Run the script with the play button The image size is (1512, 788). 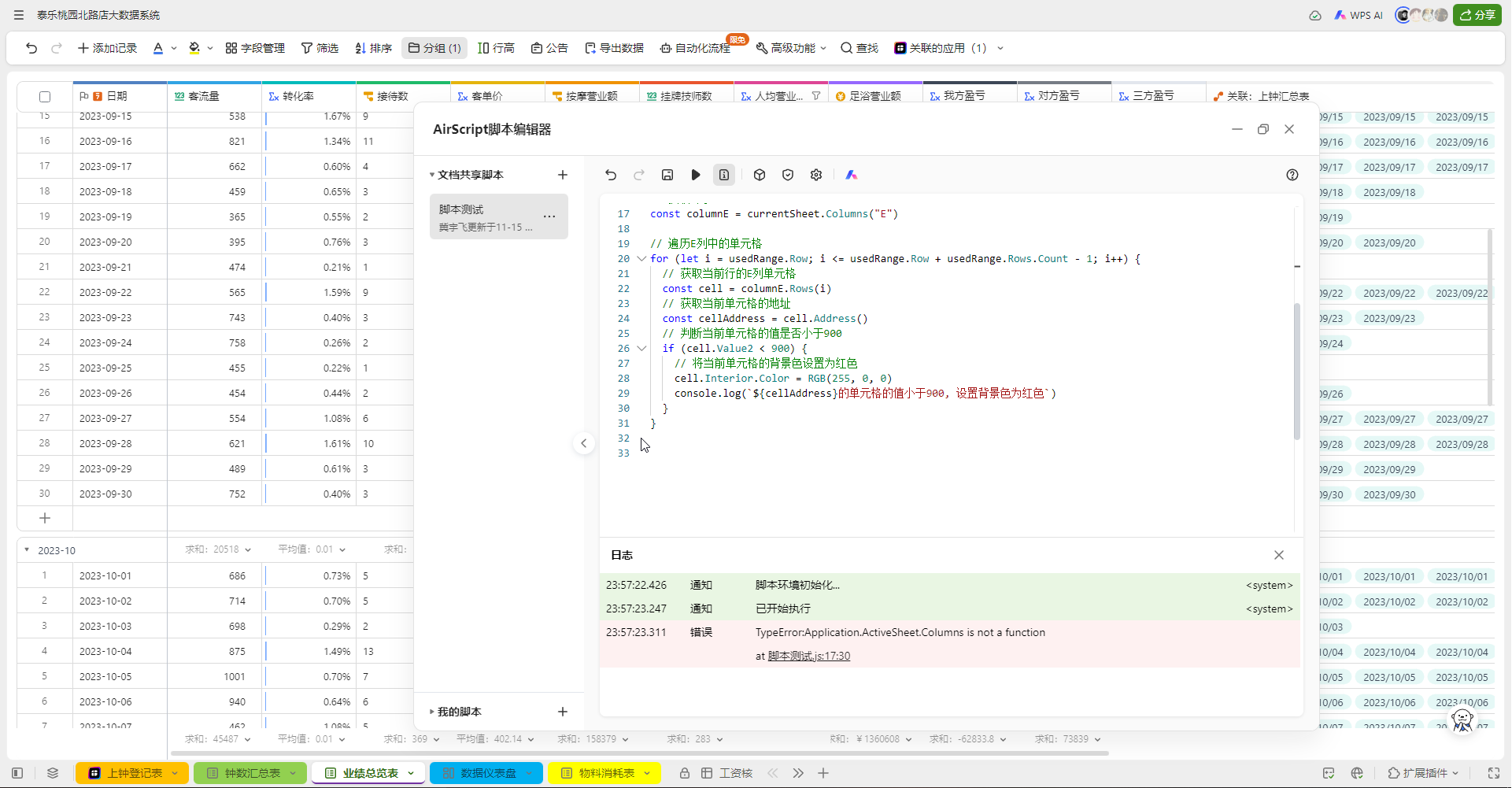(x=696, y=175)
